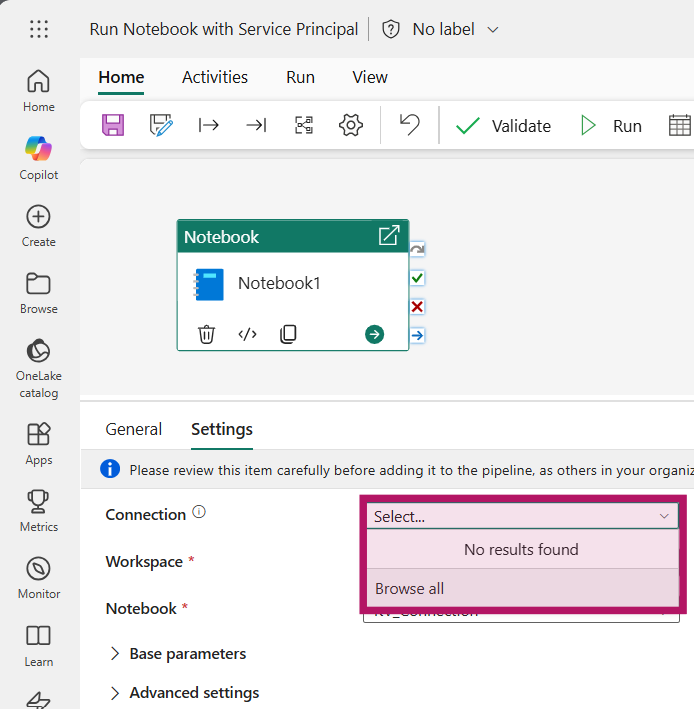Click the Connection info icon
The height and width of the screenshot is (709, 694).
(x=199, y=513)
